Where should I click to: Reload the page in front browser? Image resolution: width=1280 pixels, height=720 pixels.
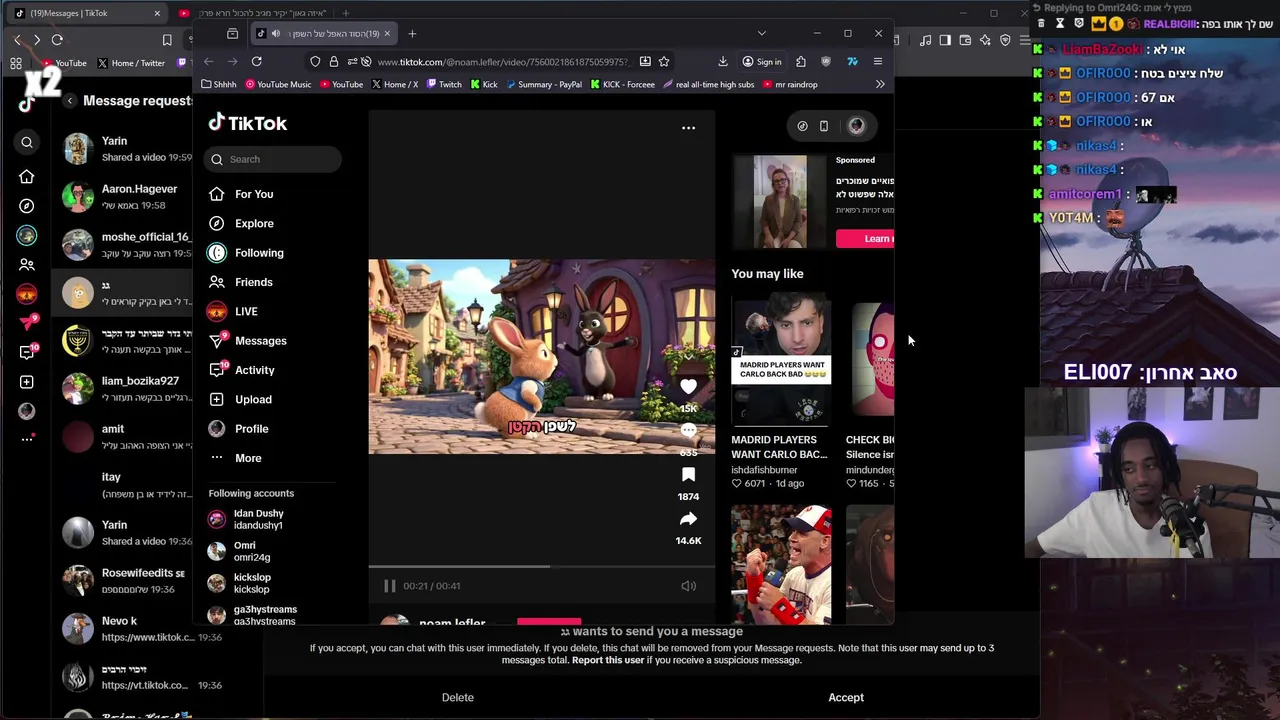point(257,62)
